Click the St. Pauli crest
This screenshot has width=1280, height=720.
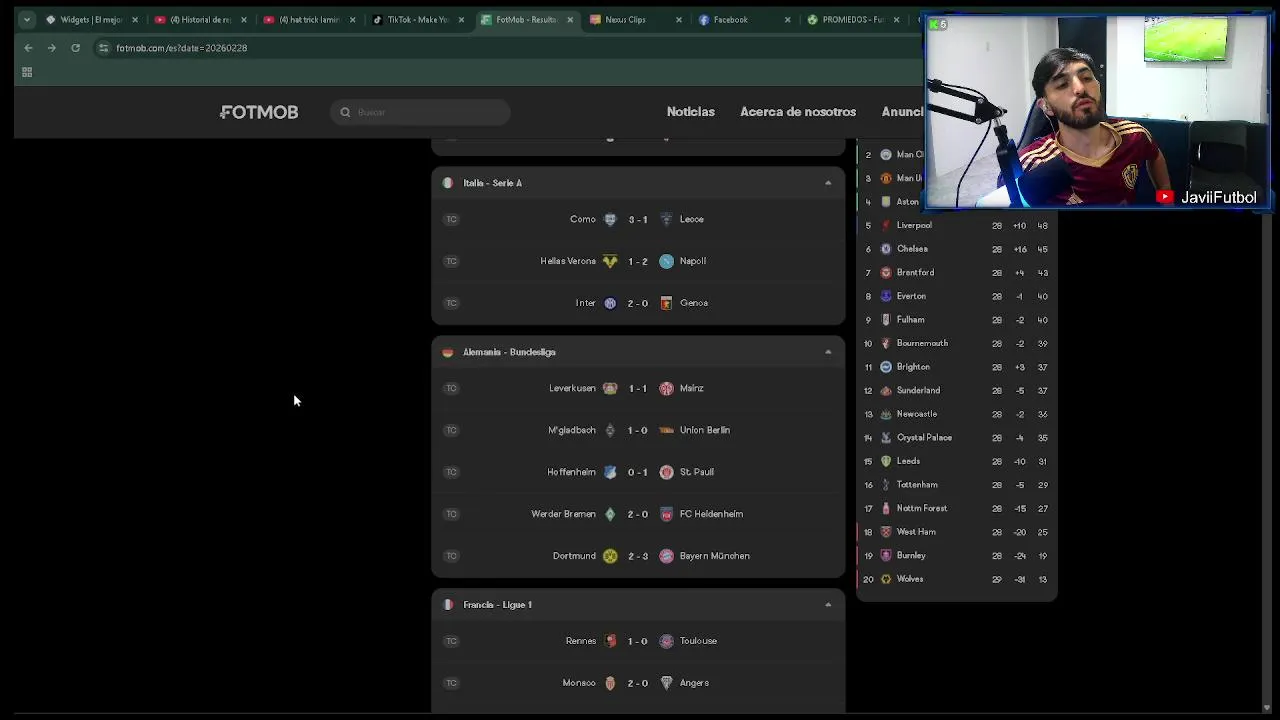click(666, 472)
